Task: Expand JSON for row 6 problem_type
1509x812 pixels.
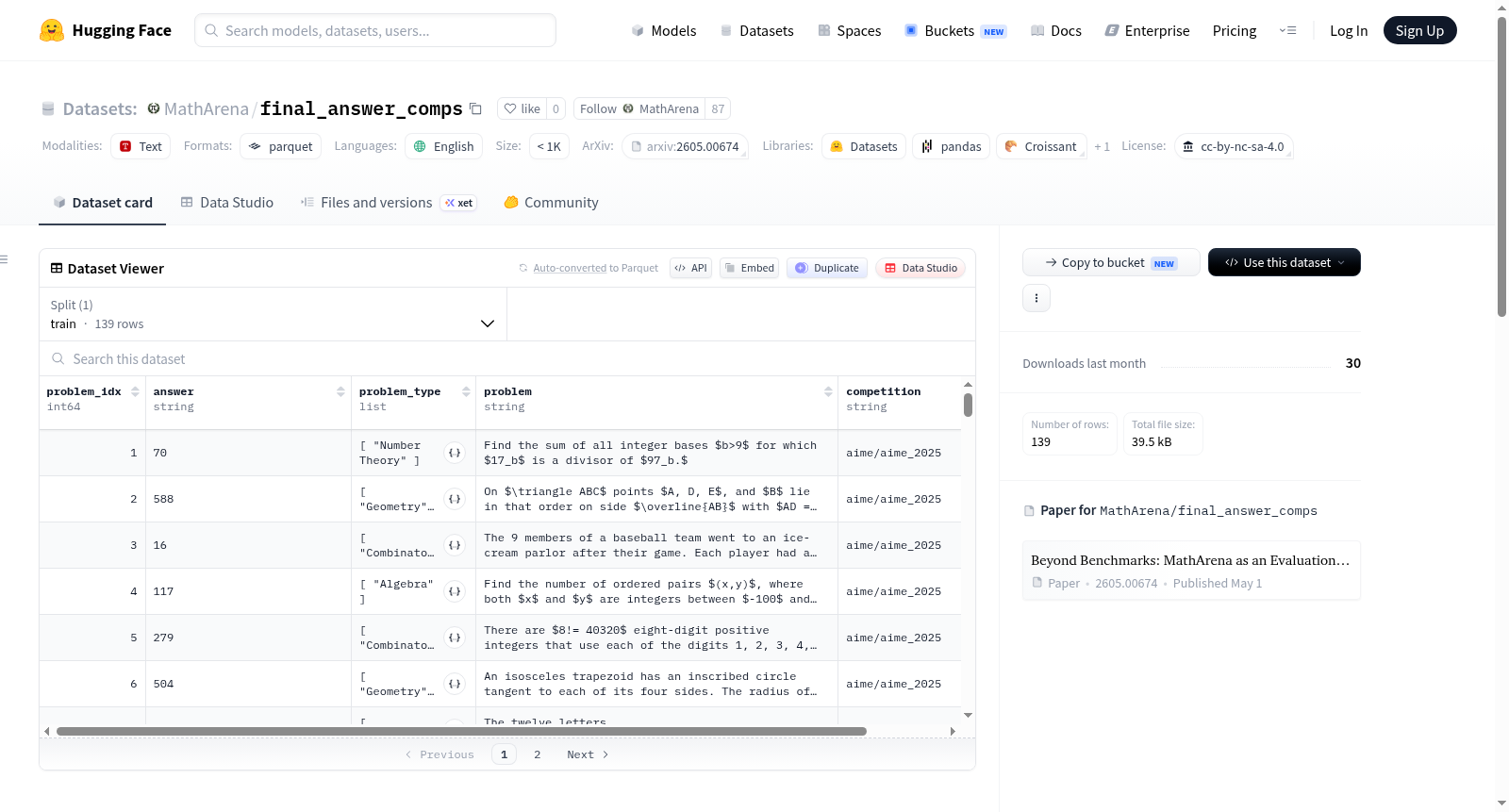Action: pyautogui.click(x=455, y=684)
